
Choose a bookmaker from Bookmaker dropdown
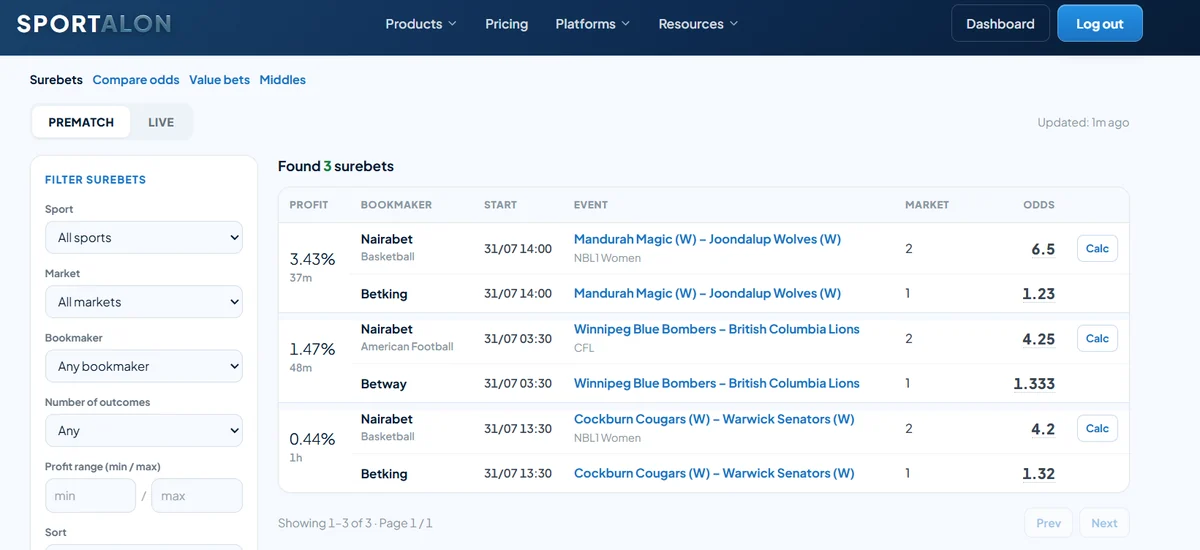tap(144, 366)
